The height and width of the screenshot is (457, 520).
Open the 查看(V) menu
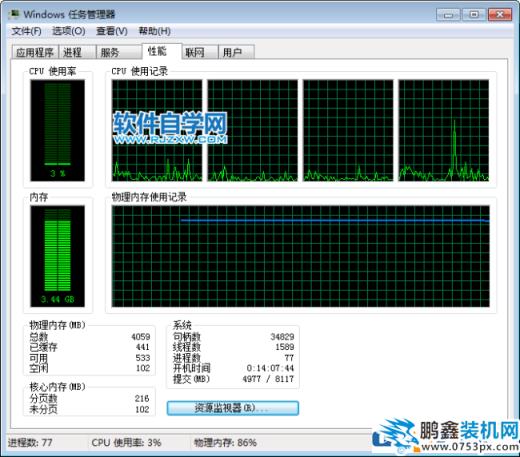pos(112,31)
